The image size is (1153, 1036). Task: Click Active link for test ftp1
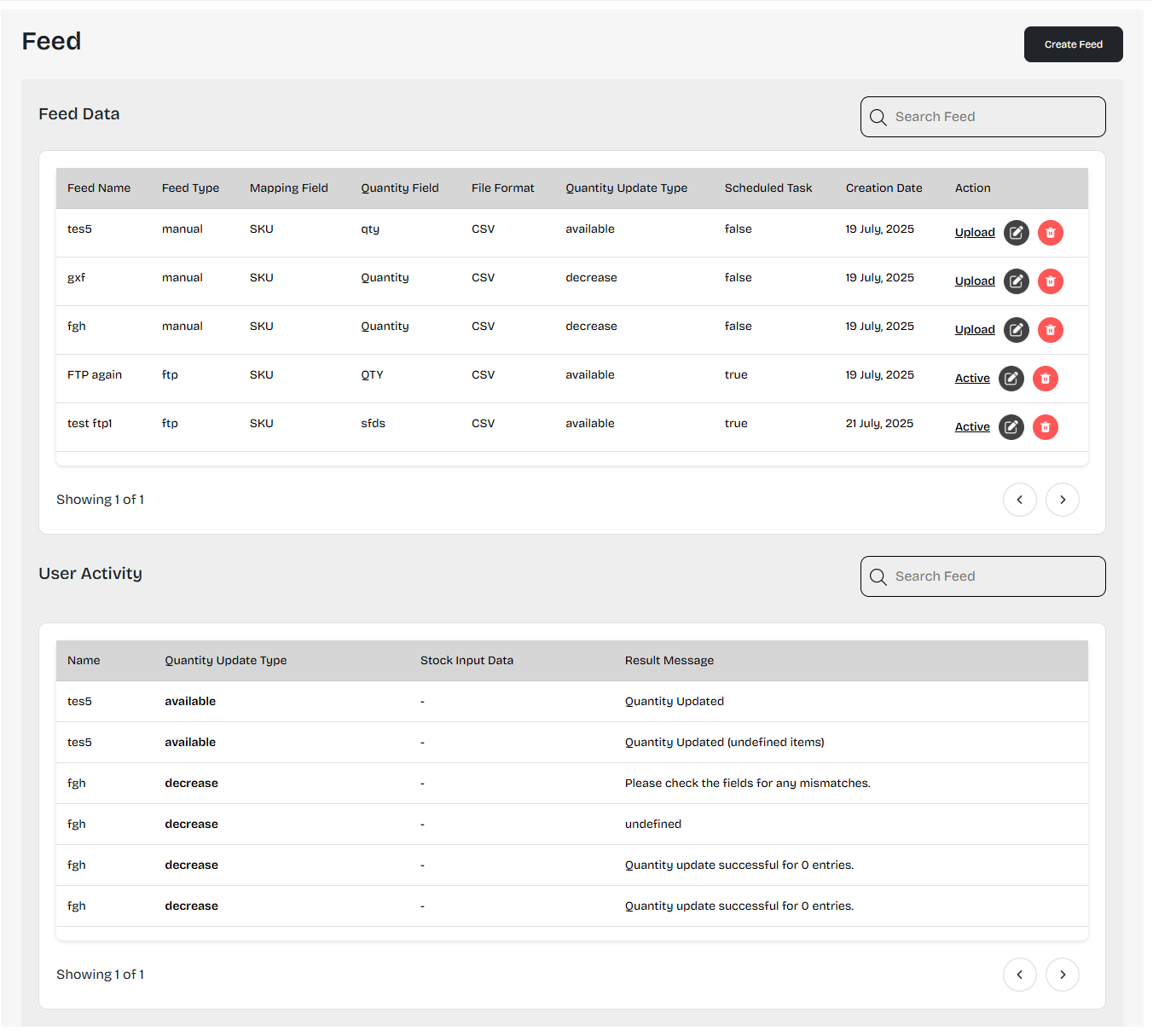(x=972, y=427)
